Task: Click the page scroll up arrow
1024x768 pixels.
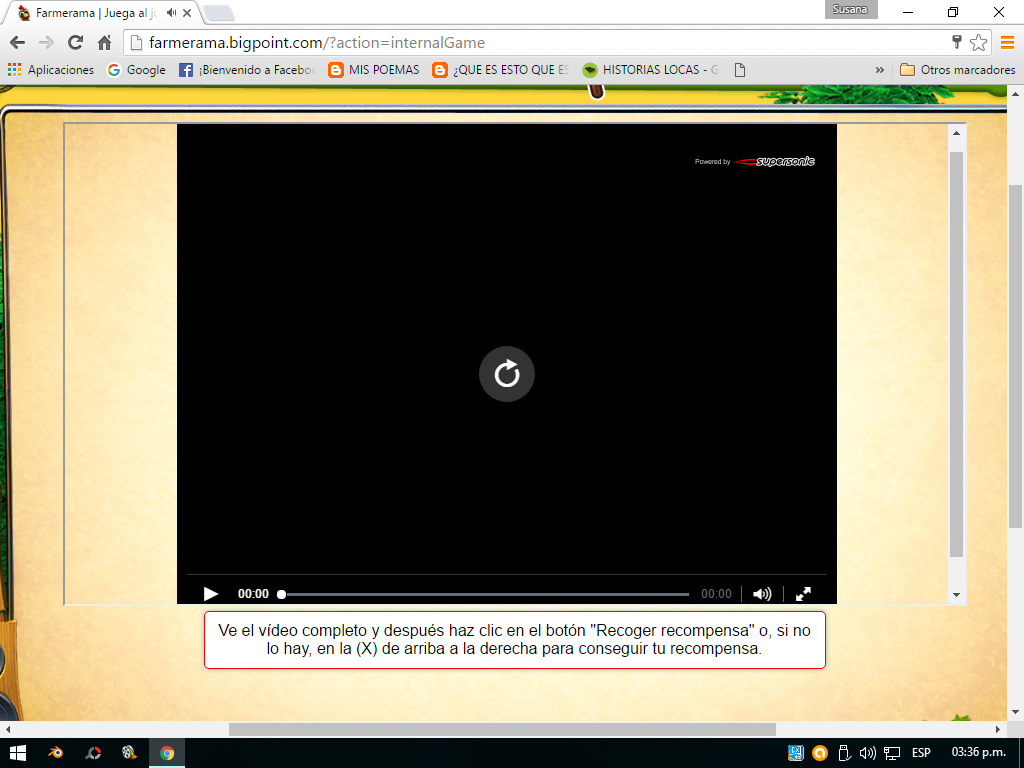Action: click(x=1016, y=93)
